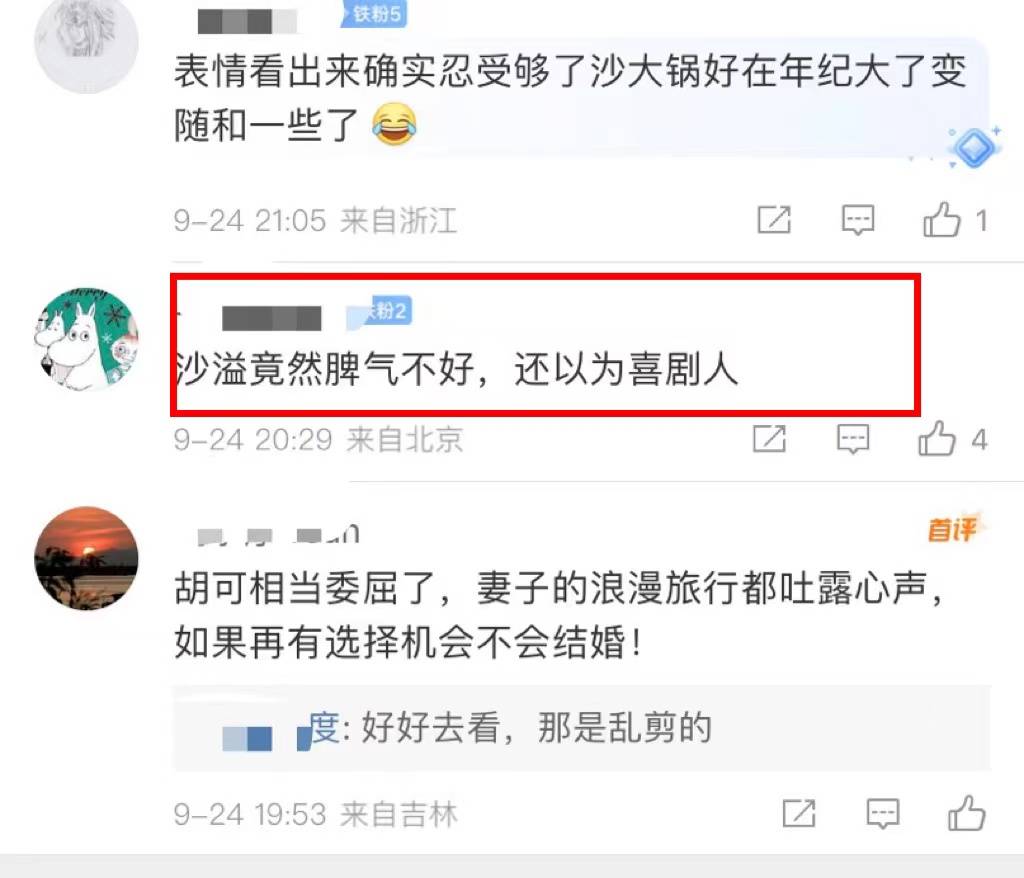Open the moomin avatar profile
The image size is (1024, 878).
86,339
